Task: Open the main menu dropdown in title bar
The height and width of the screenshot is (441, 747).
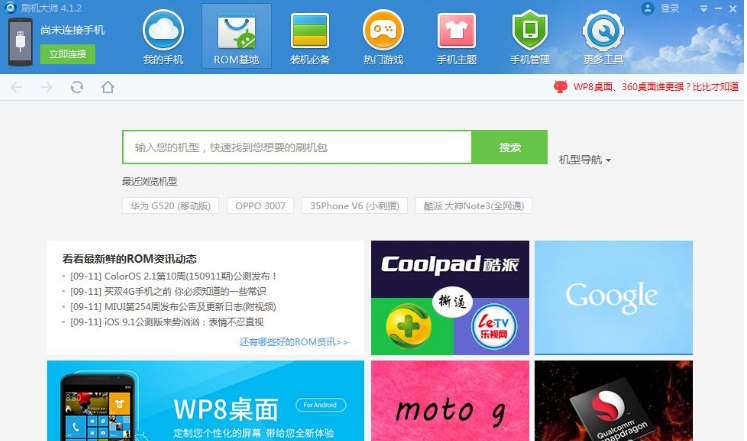Action: click(704, 8)
